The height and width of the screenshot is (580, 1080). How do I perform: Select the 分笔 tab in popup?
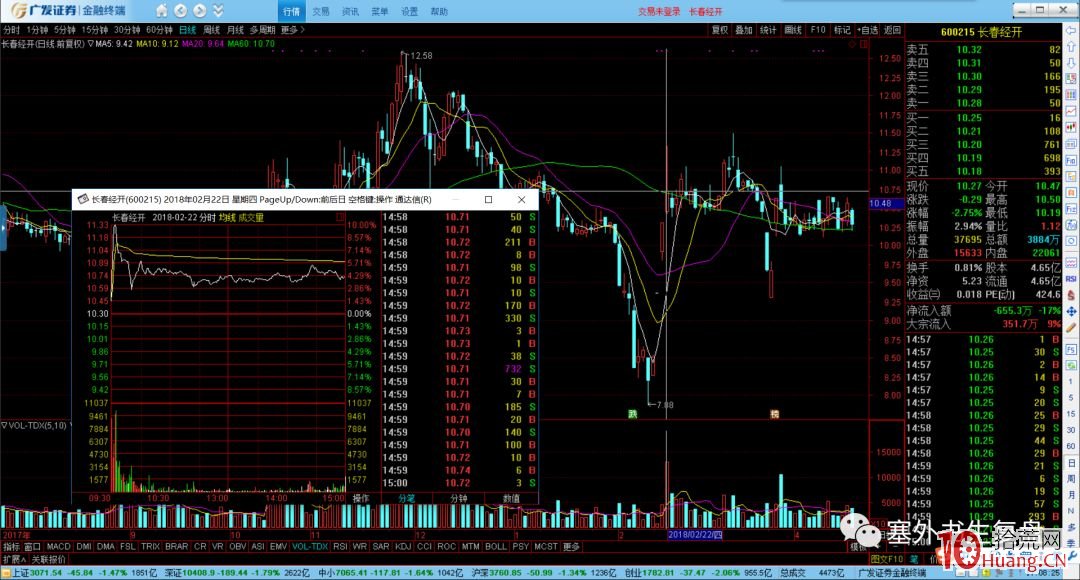pos(406,498)
